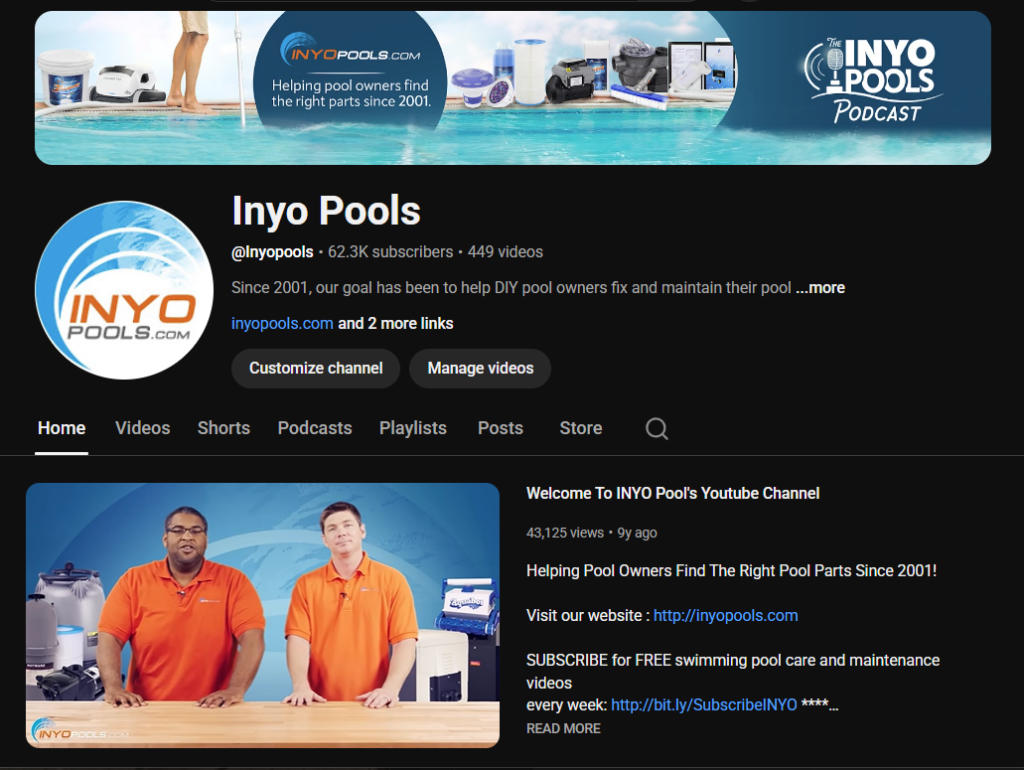Go to the Shorts tab

223,428
